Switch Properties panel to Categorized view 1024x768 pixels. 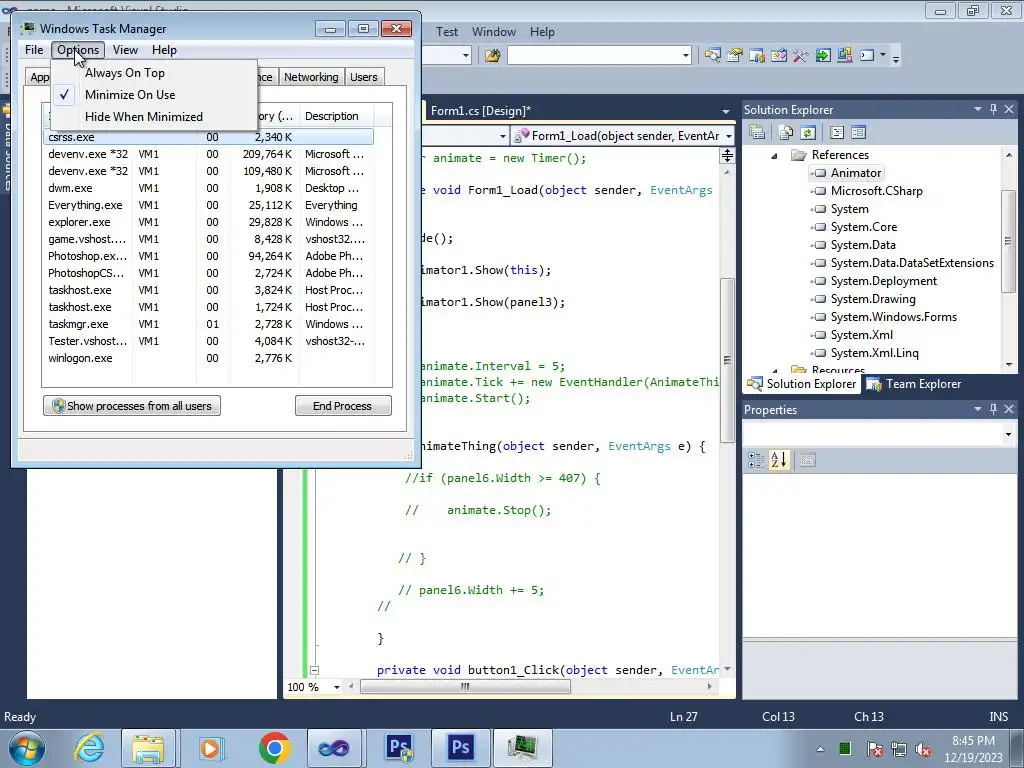pyautogui.click(x=756, y=460)
